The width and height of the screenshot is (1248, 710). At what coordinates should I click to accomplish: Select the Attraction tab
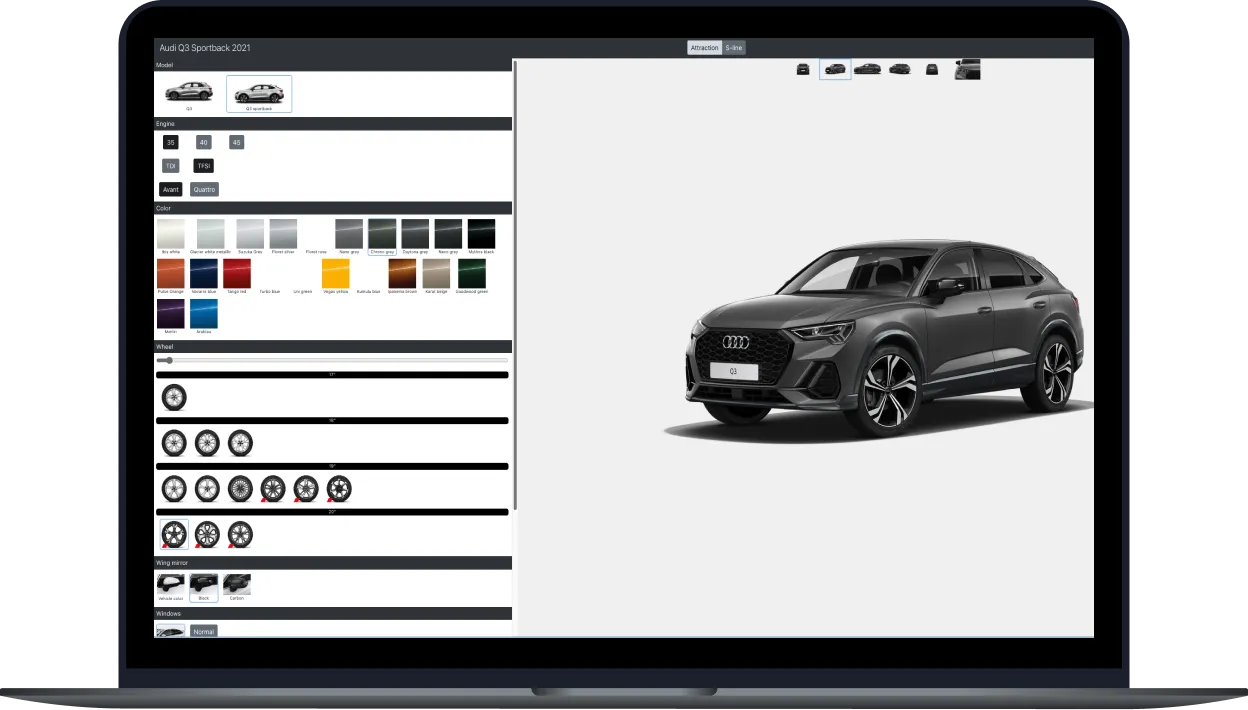pos(704,47)
